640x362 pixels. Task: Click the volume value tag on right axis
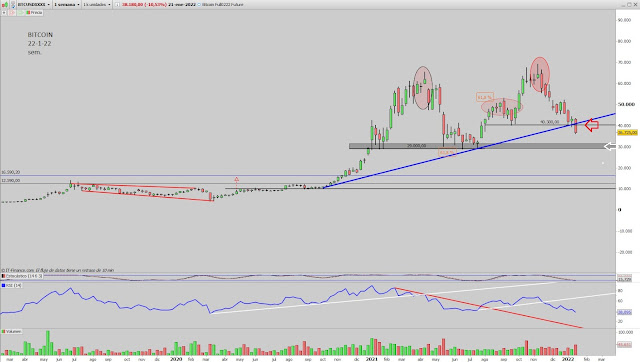point(624,345)
